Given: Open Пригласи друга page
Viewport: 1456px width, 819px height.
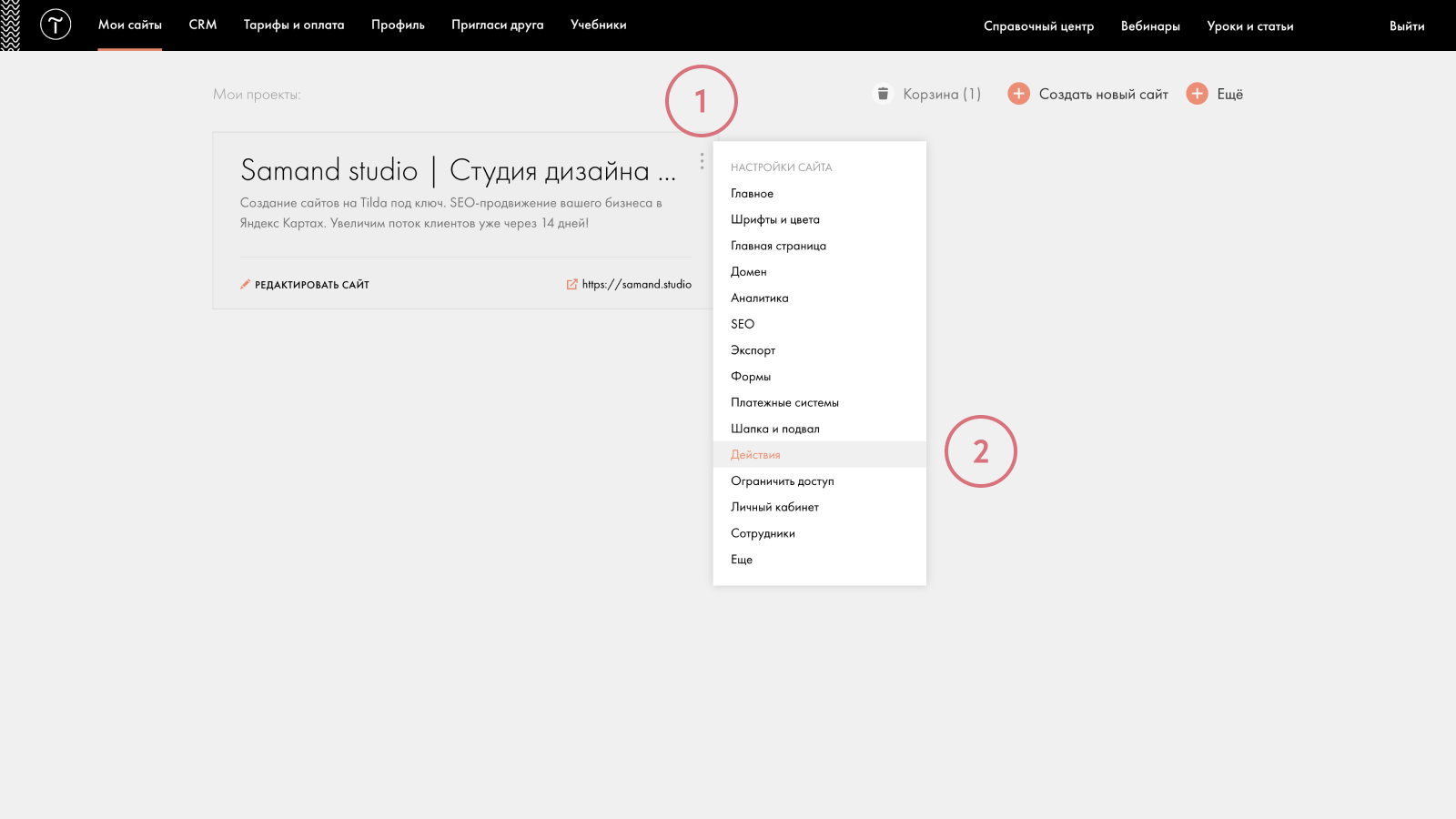Looking at the screenshot, I should coord(498,25).
